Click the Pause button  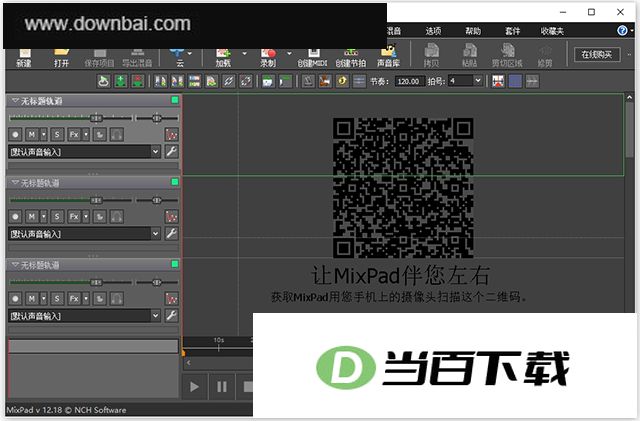pos(222,386)
